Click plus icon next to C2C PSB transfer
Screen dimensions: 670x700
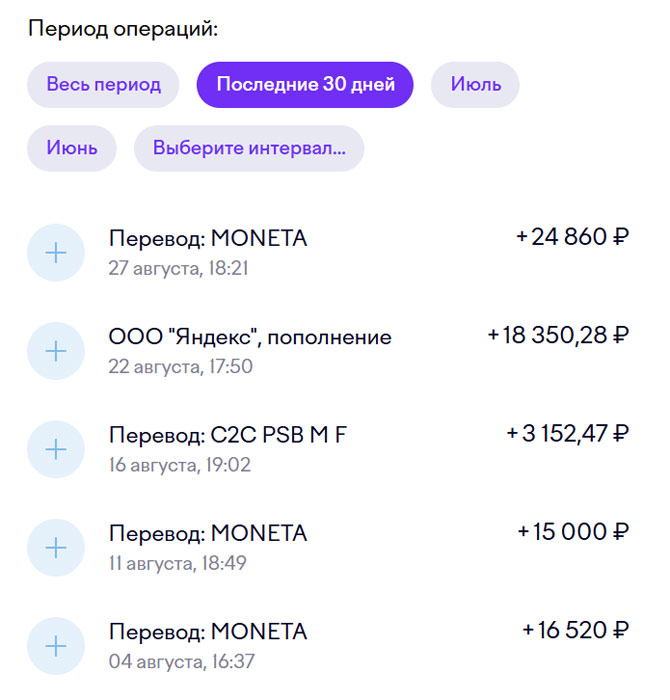56,449
